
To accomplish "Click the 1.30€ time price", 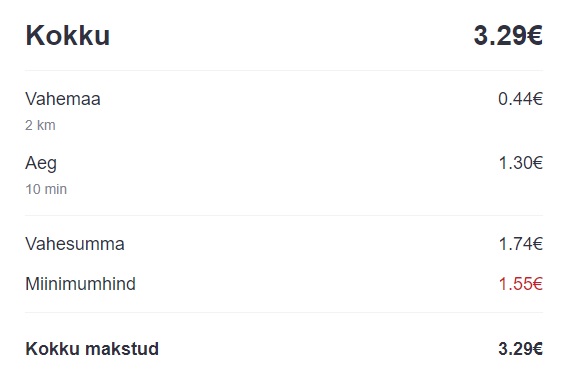I will click(521, 163).
